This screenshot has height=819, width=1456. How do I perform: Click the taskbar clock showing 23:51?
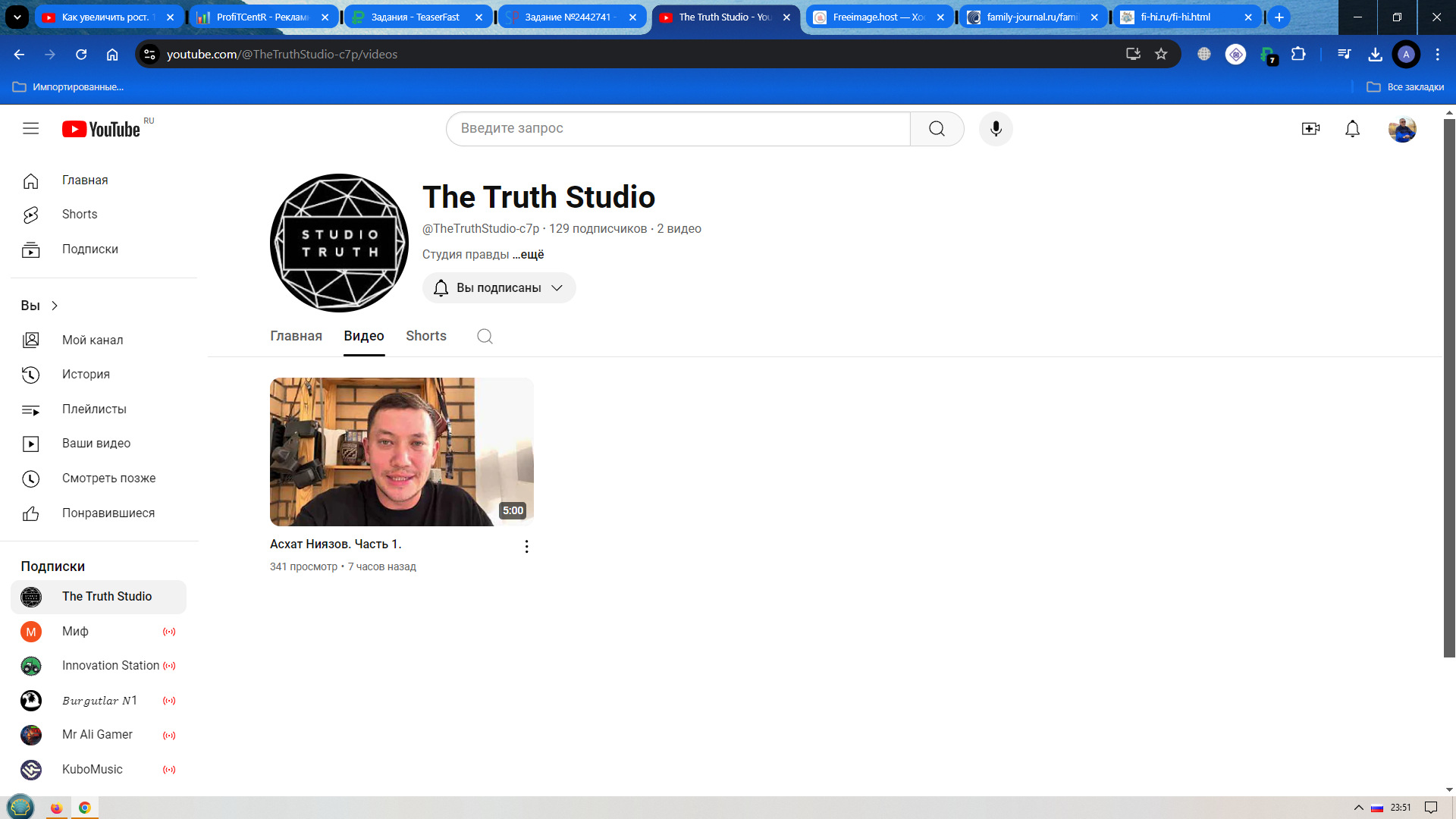[1401, 808]
